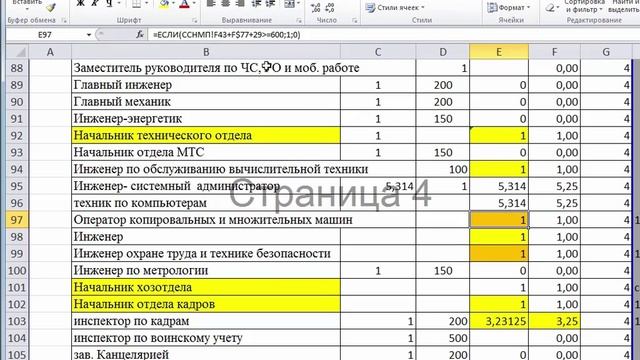
Task: Decrease indent icon
Action: (256, 4)
